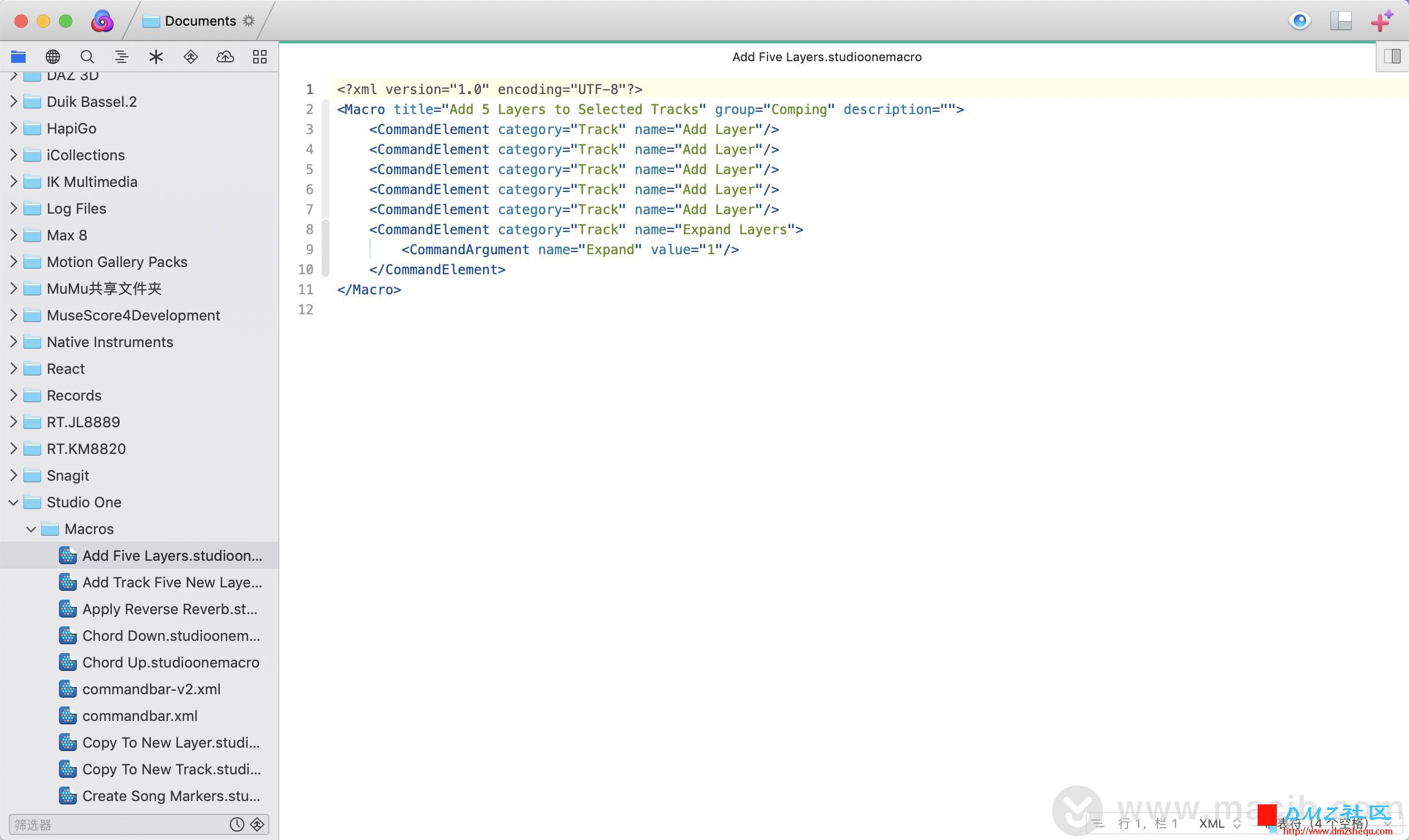Image resolution: width=1409 pixels, height=840 pixels.
Task: Open Chord Down.studioonemacro file
Action: (139, 635)
